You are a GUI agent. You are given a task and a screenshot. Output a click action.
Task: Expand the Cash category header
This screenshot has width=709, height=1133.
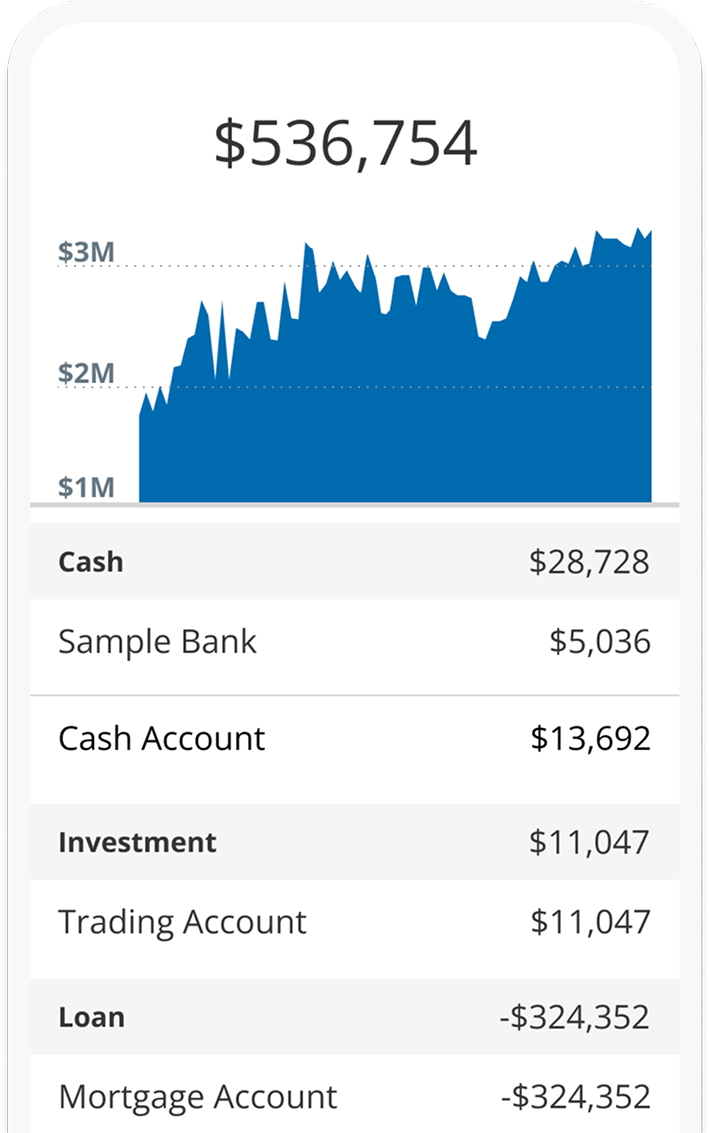point(91,562)
